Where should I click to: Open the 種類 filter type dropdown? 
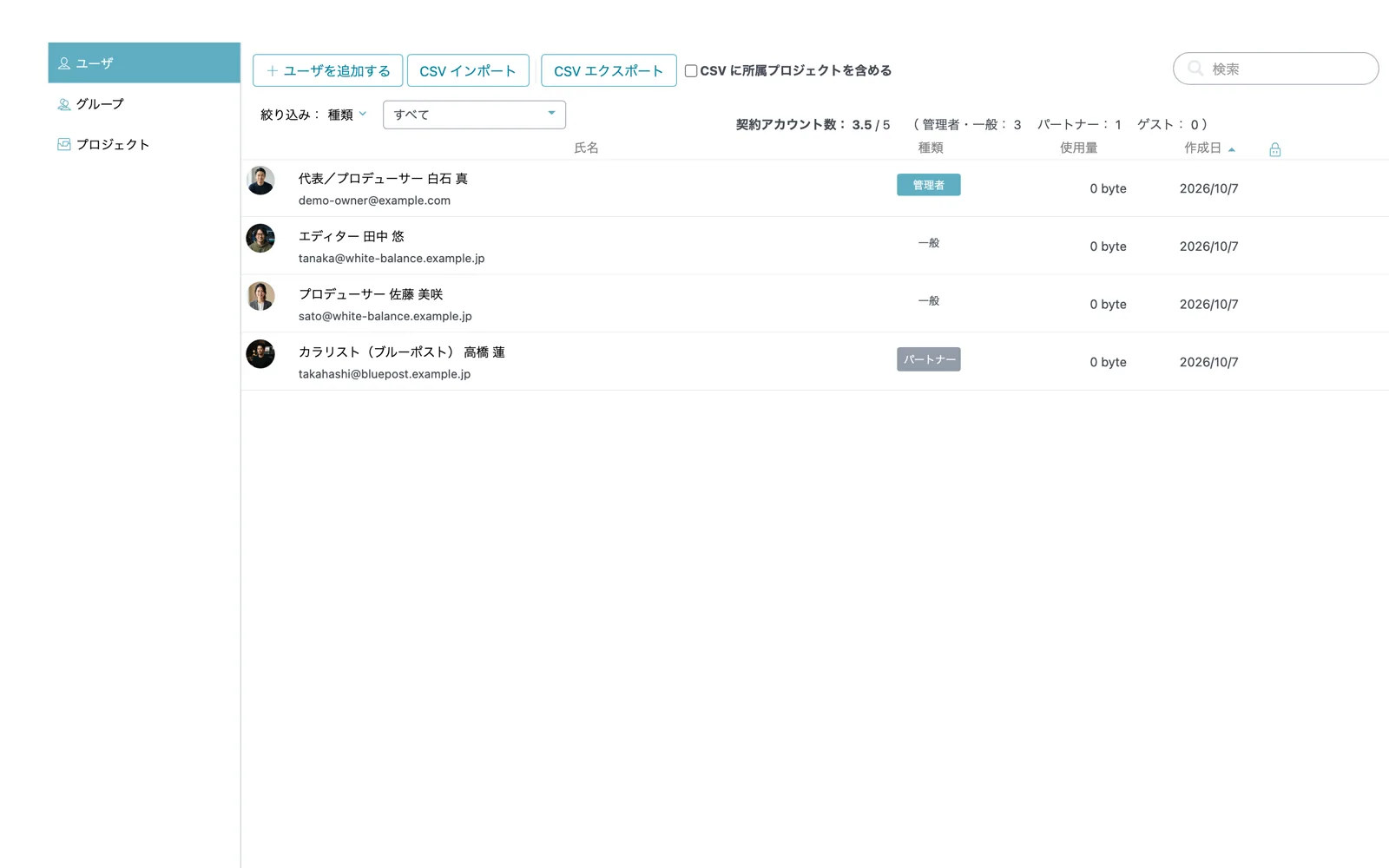347,115
